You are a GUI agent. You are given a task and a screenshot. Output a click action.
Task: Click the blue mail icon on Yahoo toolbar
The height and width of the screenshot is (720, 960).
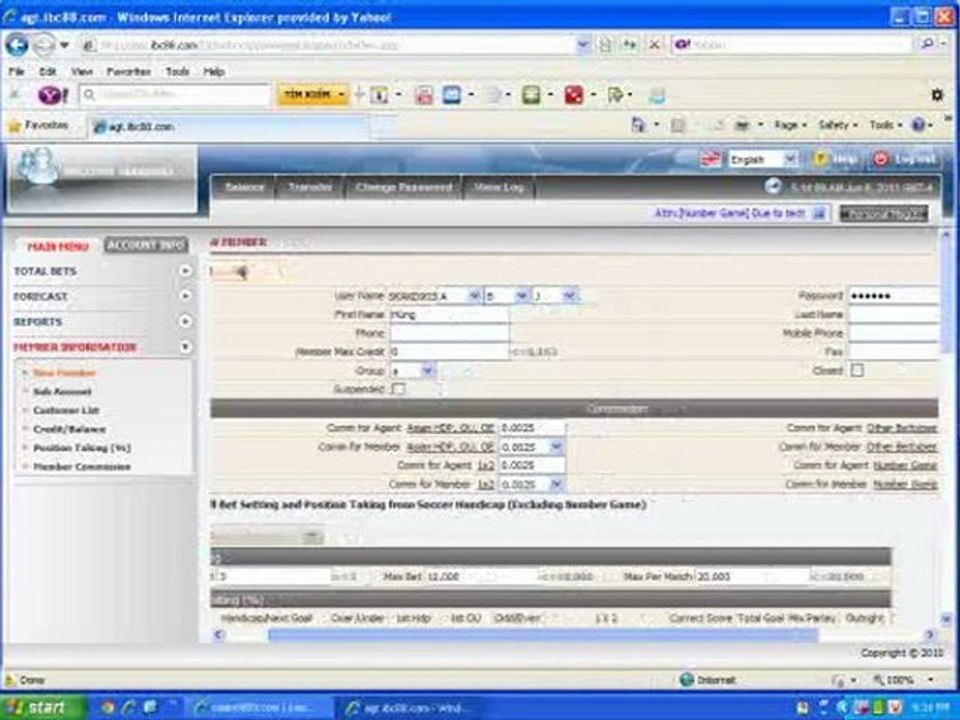451,95
